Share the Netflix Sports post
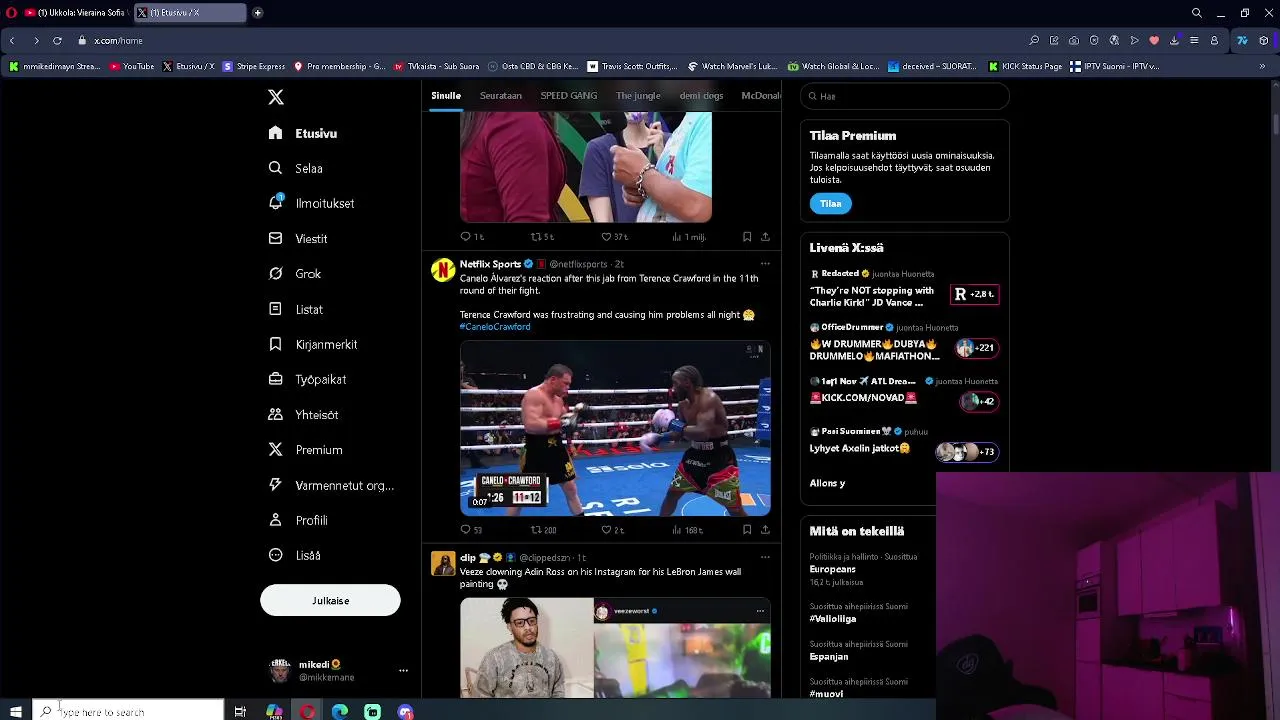The height and width of the screenshot is (720, 1280). 765,530
